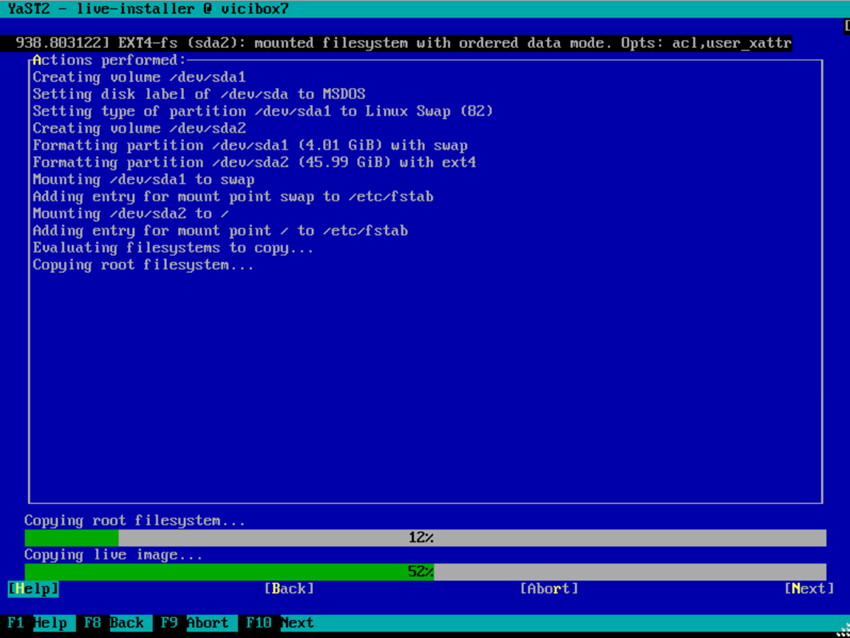Click 'Formatting partition /dev/sda1' swap log entry
This screenshot has width=850, height=638.
250,145
